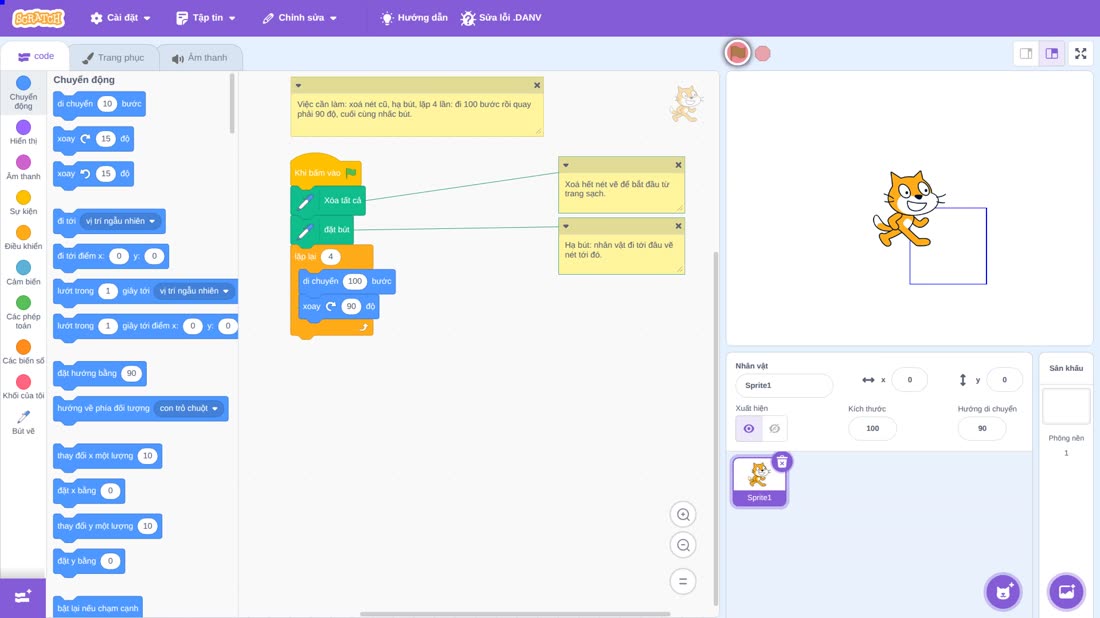Reset workspace zoom to default
This screenshot has height=618, width=1100.
click(683, 582)
